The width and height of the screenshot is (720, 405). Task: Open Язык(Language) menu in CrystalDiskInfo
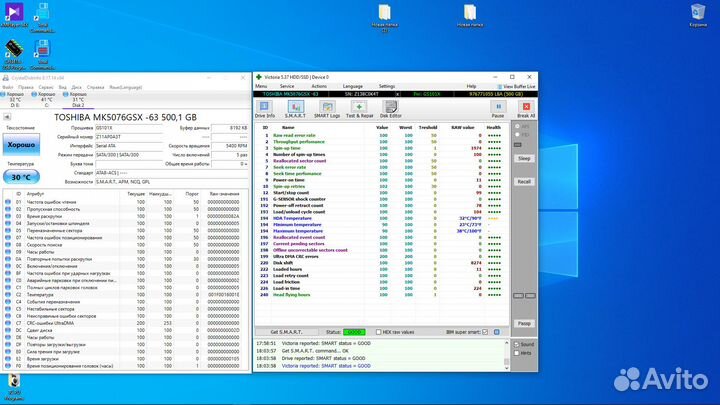coord(125,87)
